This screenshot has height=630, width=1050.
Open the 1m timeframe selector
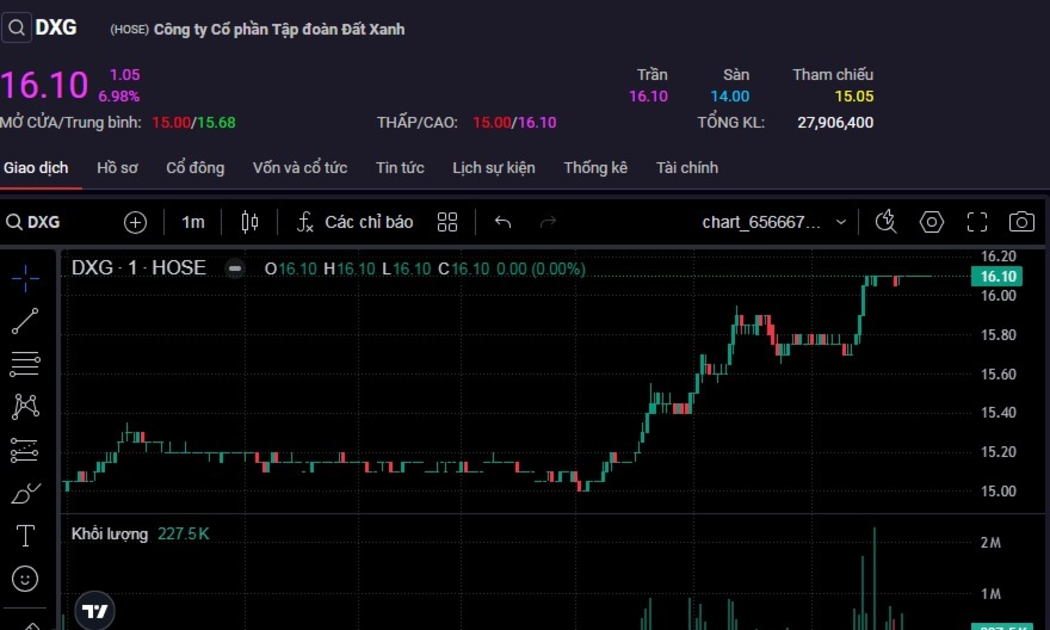point(193,222)
